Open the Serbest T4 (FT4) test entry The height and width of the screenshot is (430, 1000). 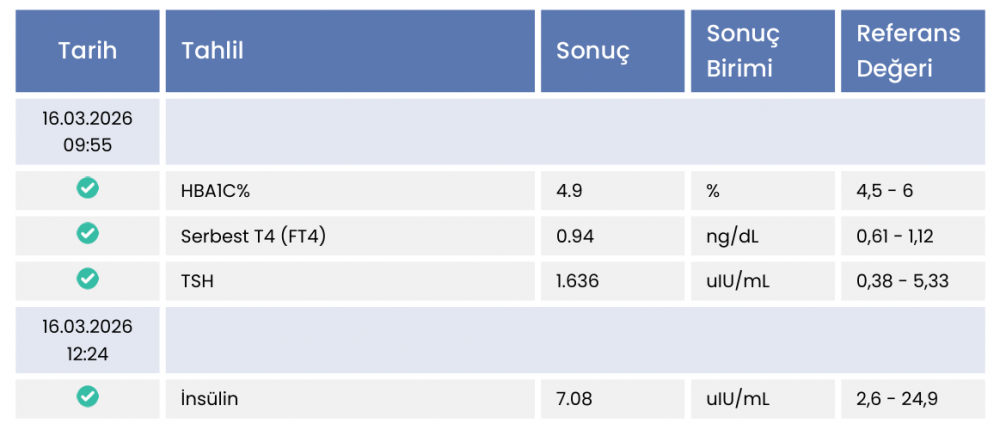253,236
